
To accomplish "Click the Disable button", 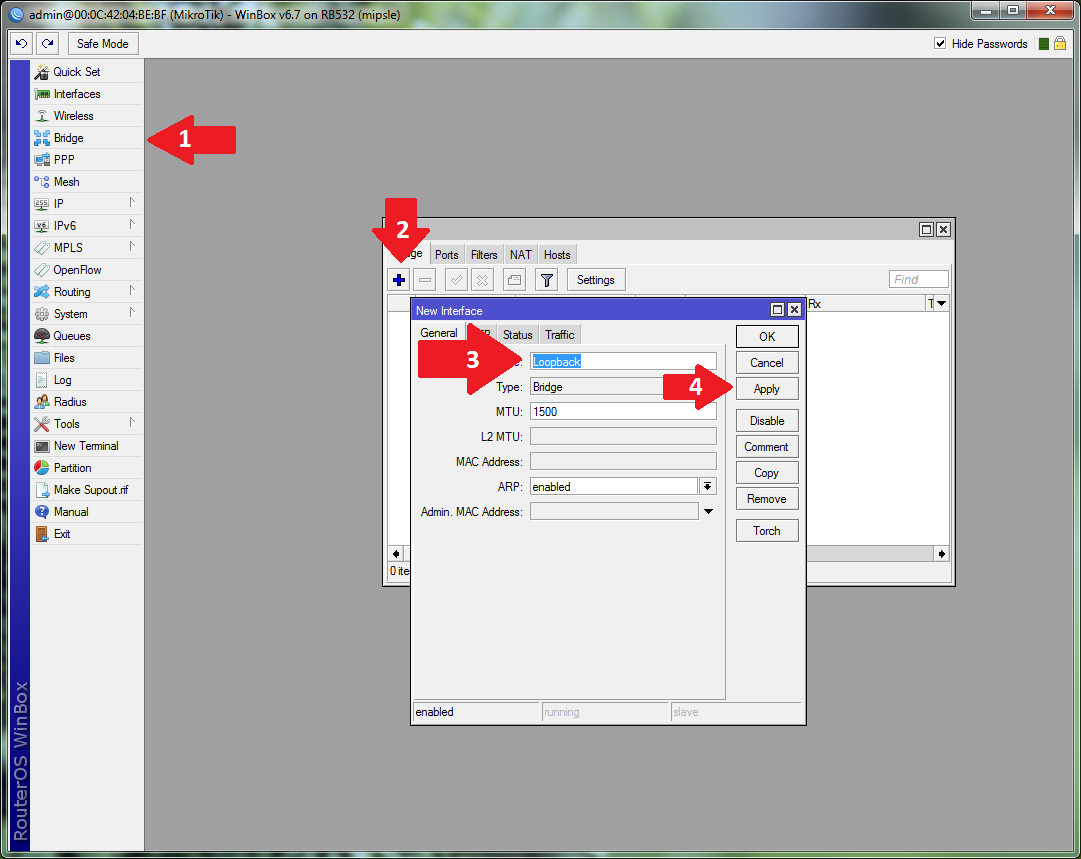I will [767, 421].
